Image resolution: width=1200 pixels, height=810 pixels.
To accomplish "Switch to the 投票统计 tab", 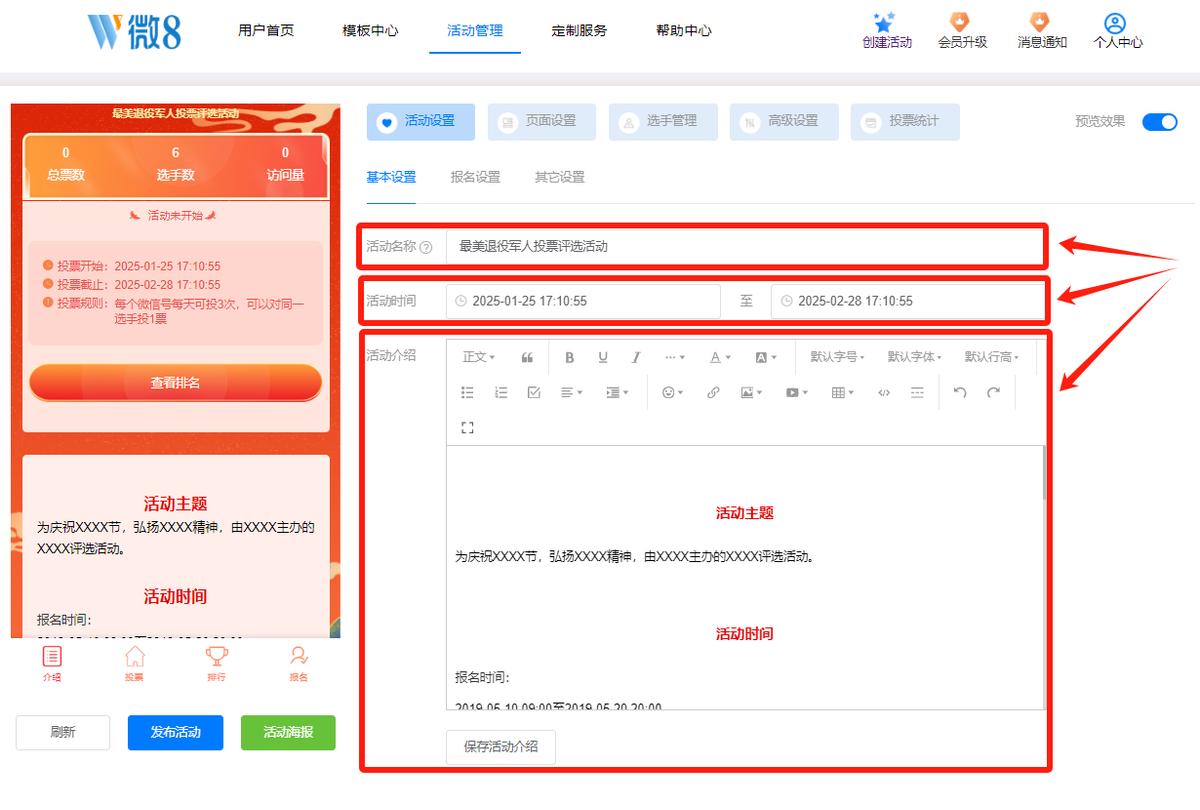I will click(x=905, y=121).
